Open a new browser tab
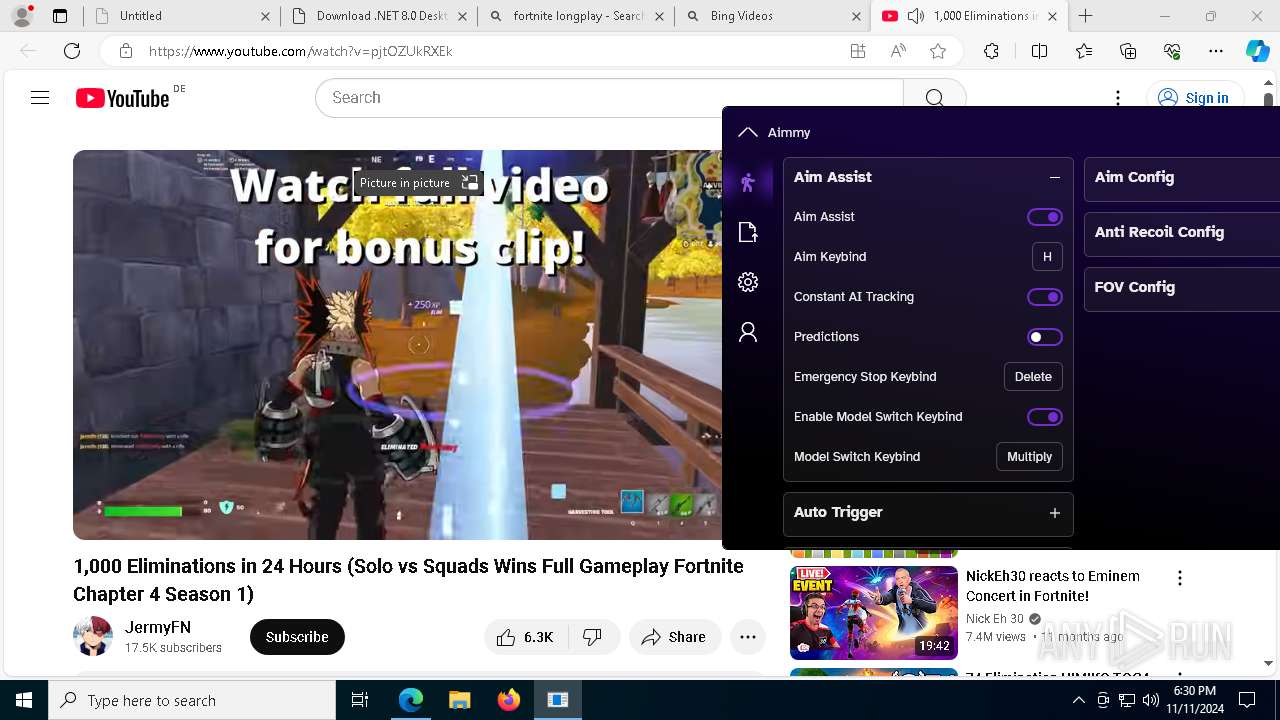The height and width of the screenshot is (720, 1280). click(1085, 16)
